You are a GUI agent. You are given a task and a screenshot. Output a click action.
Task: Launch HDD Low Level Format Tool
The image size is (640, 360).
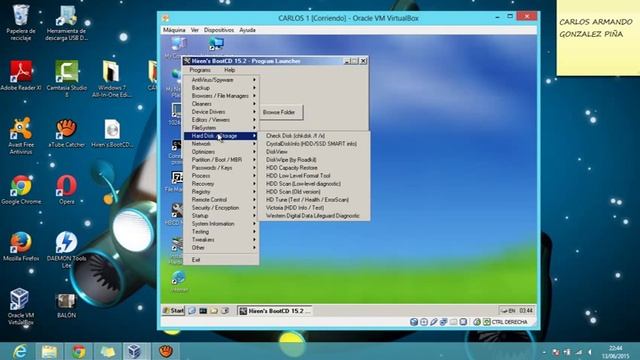pyautogui.click(x=313, y=176)
